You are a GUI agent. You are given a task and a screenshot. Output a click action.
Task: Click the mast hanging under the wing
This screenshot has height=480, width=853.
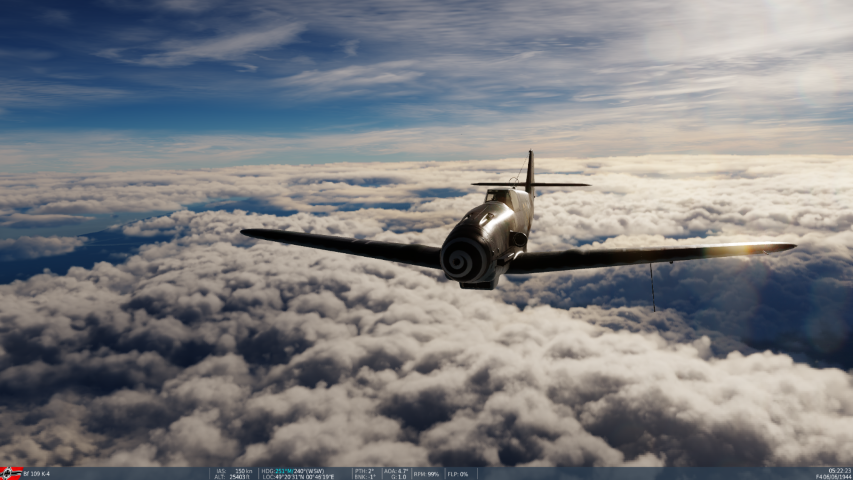(652, 287)
